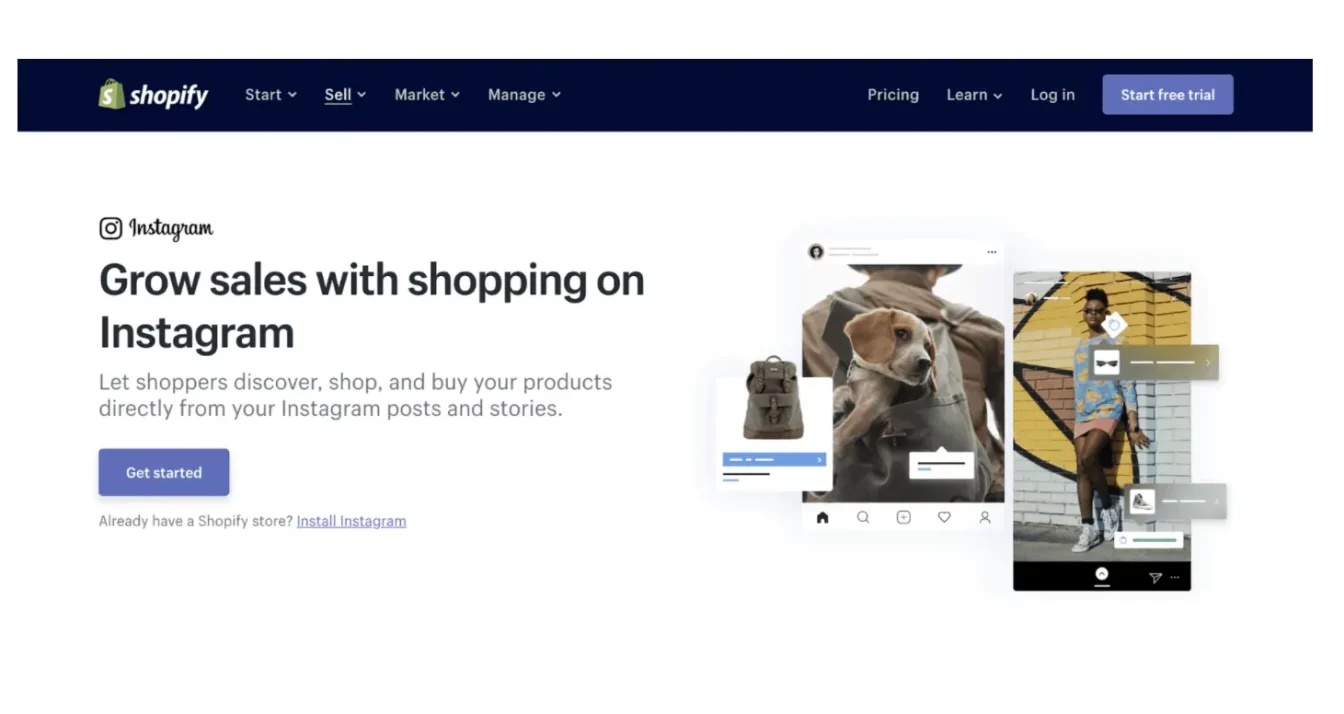Tap the home icon in Instagram mockup
The height and width of the screenshot is (714, 1344).
coord(822,517)
